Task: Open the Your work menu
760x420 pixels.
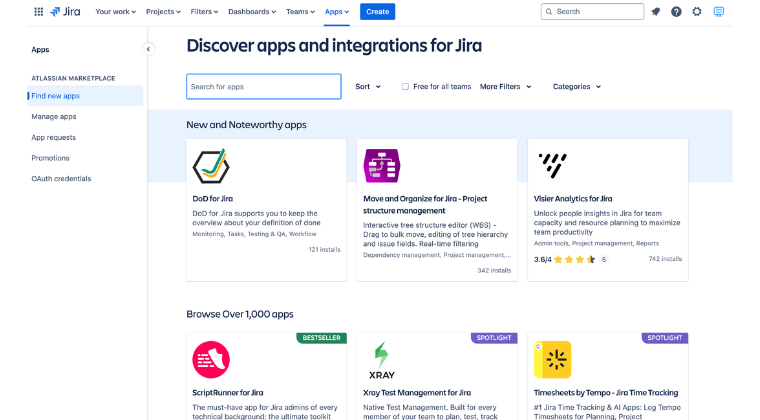Action: coord(115,12)
